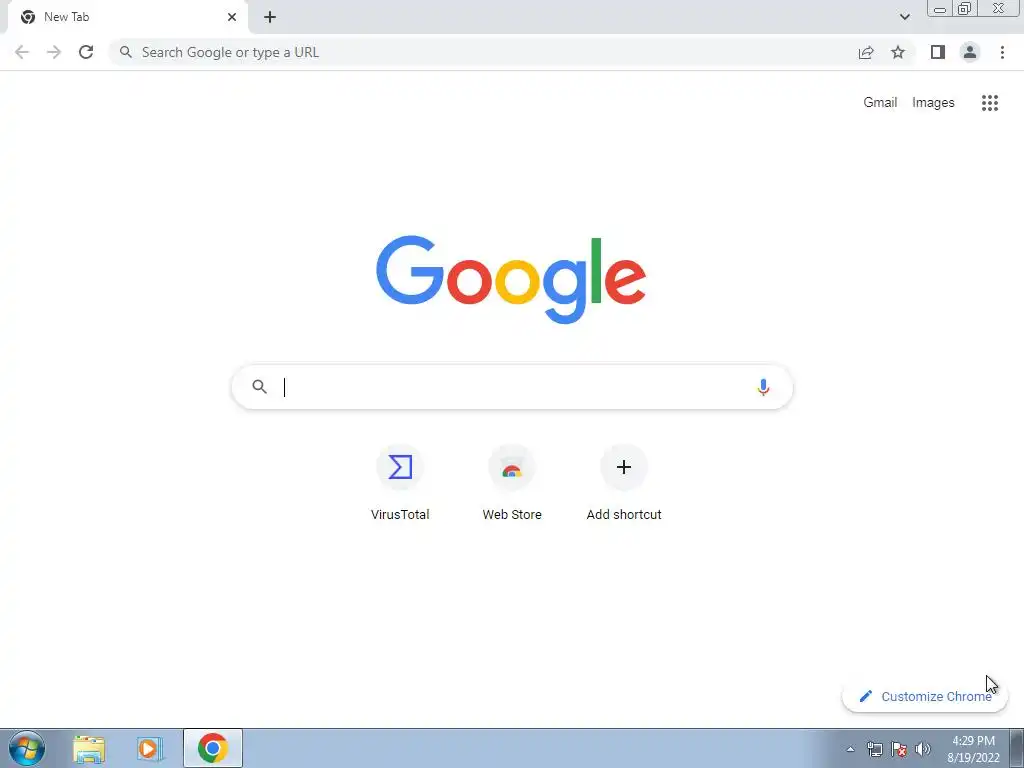The image size is (1024, 768).
Task: Open Chrome's three-dot menu
Action: pyautogui.click(x=1002, y=52)
